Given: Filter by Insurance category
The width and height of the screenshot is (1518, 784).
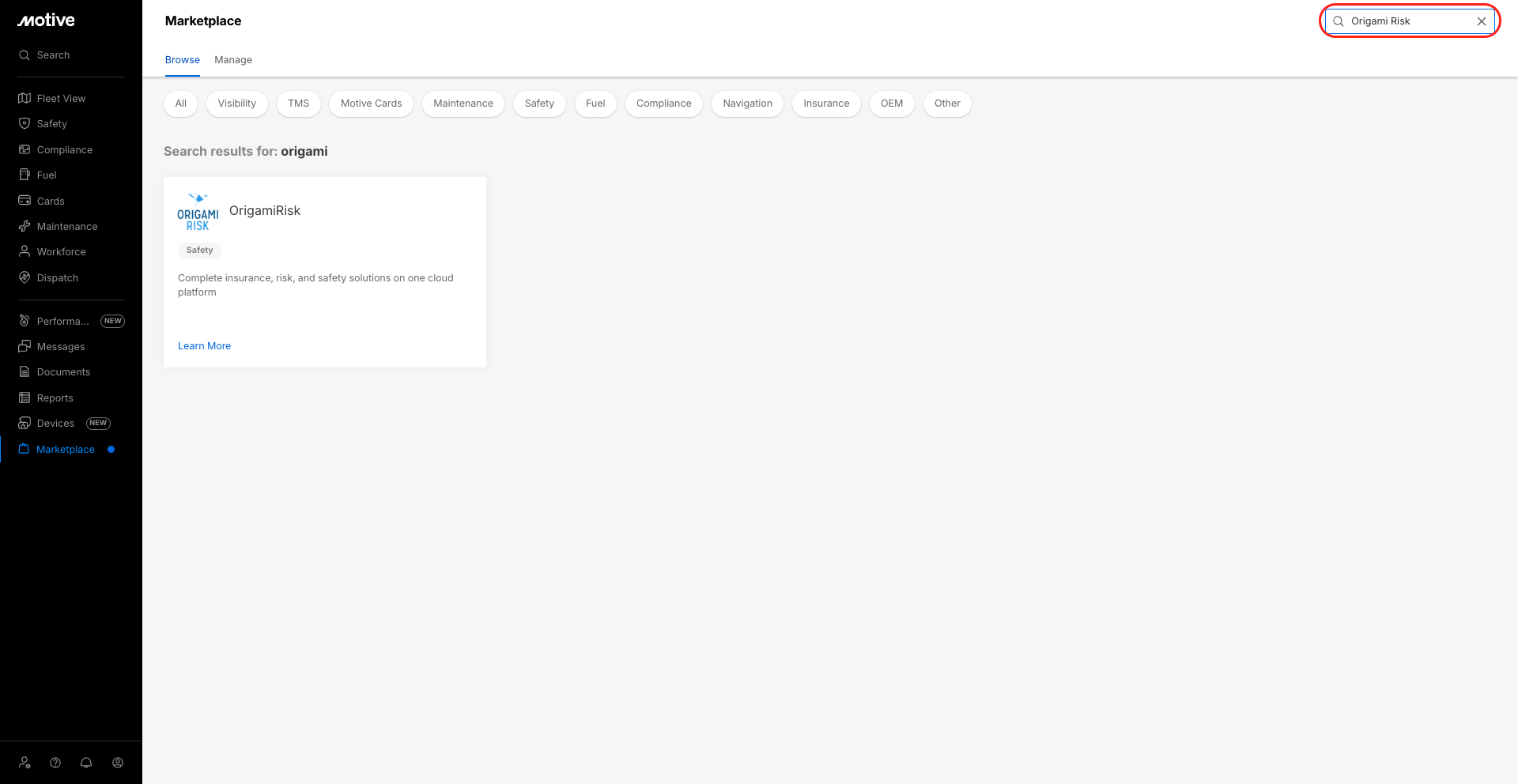Looking at the screenshot, I should click(826, 104).
